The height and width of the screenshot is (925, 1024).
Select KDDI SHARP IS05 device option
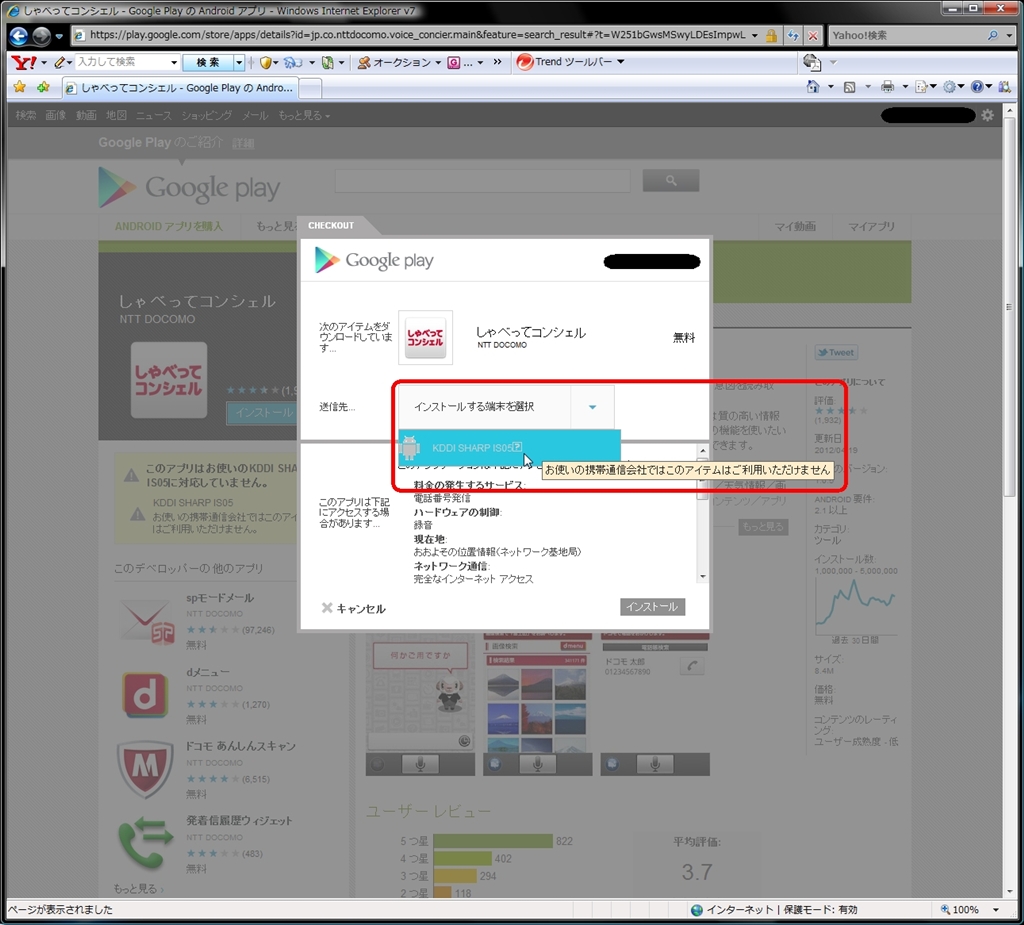tap(509, 447)
